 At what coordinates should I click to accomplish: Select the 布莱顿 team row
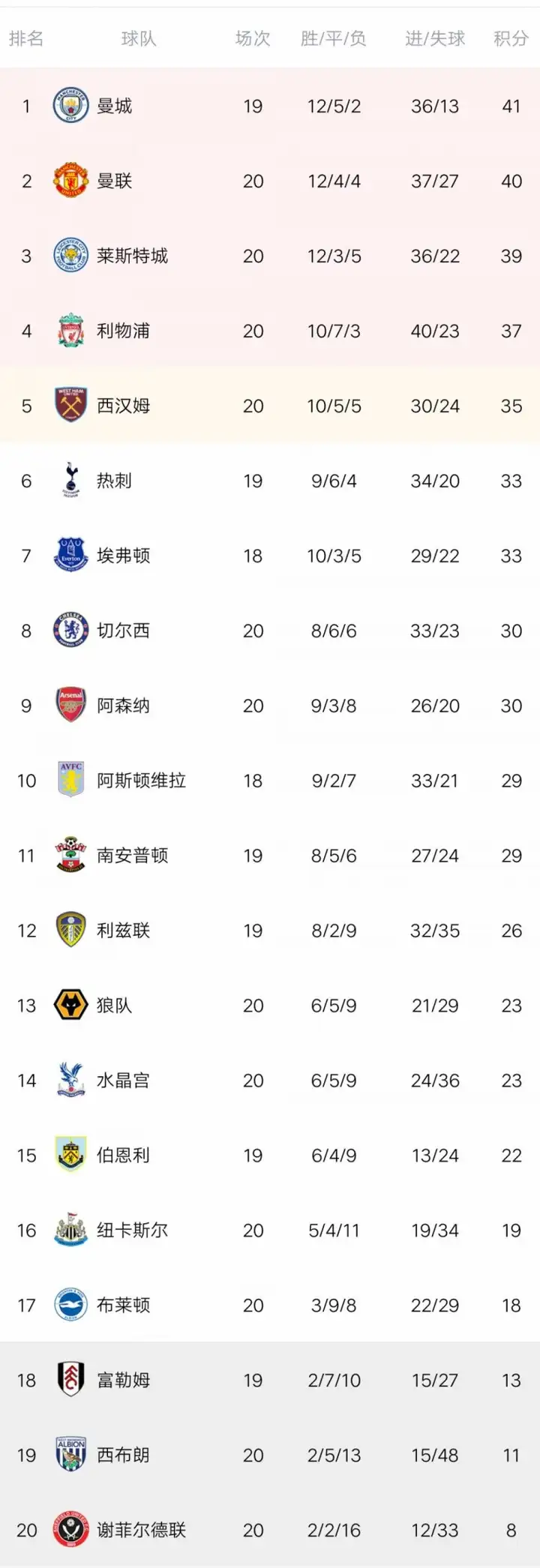pyautogui.click(x=270, y=1306)
